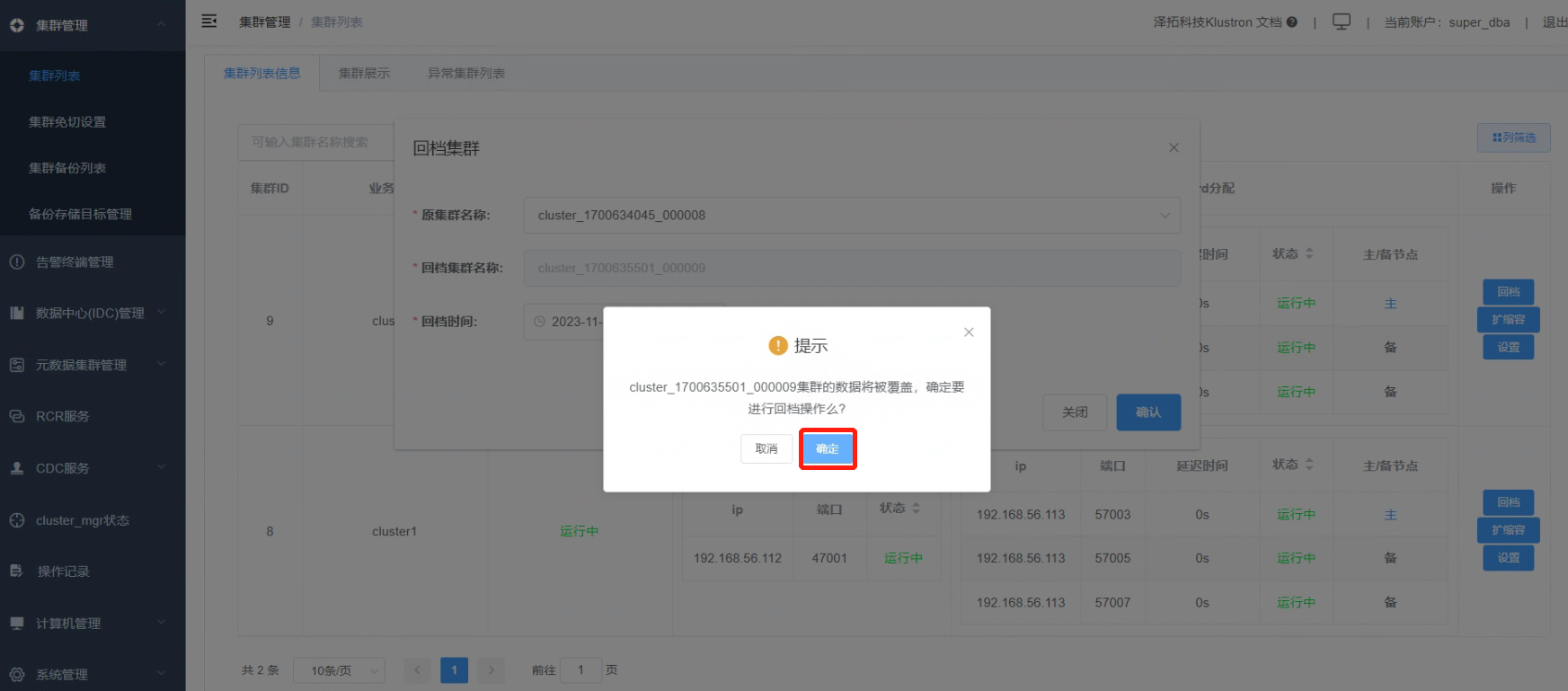
Task: Select page 1 in pagination
Action: [x=454, y=670]
